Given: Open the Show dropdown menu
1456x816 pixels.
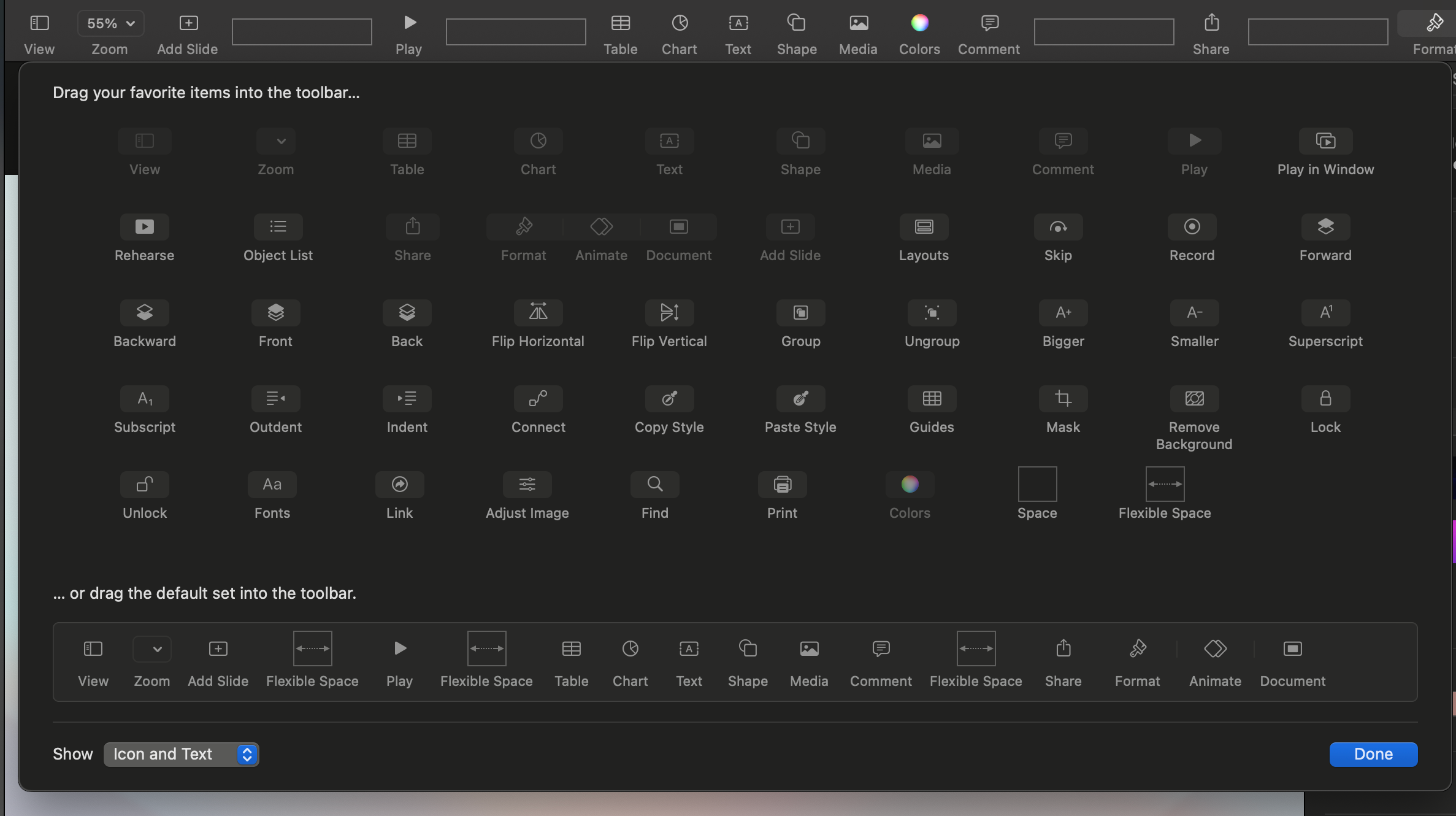Looking at the screenshot, I should coord(181,754).
